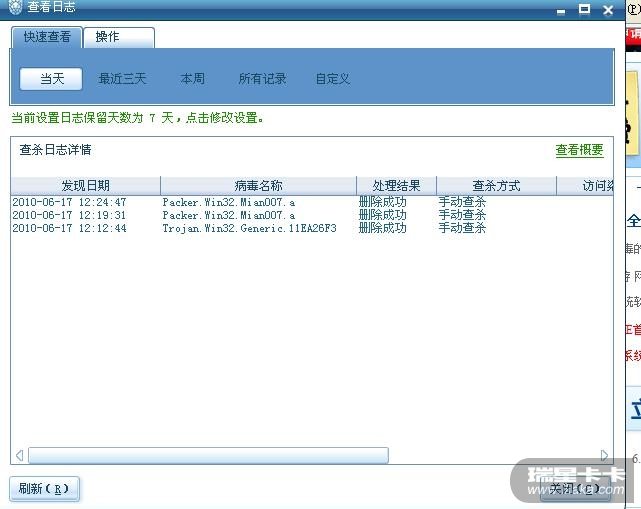Click the horizontal scrollbar left arrow
The width and height of the screenshot is (641, 509).
tap(19, 455)
